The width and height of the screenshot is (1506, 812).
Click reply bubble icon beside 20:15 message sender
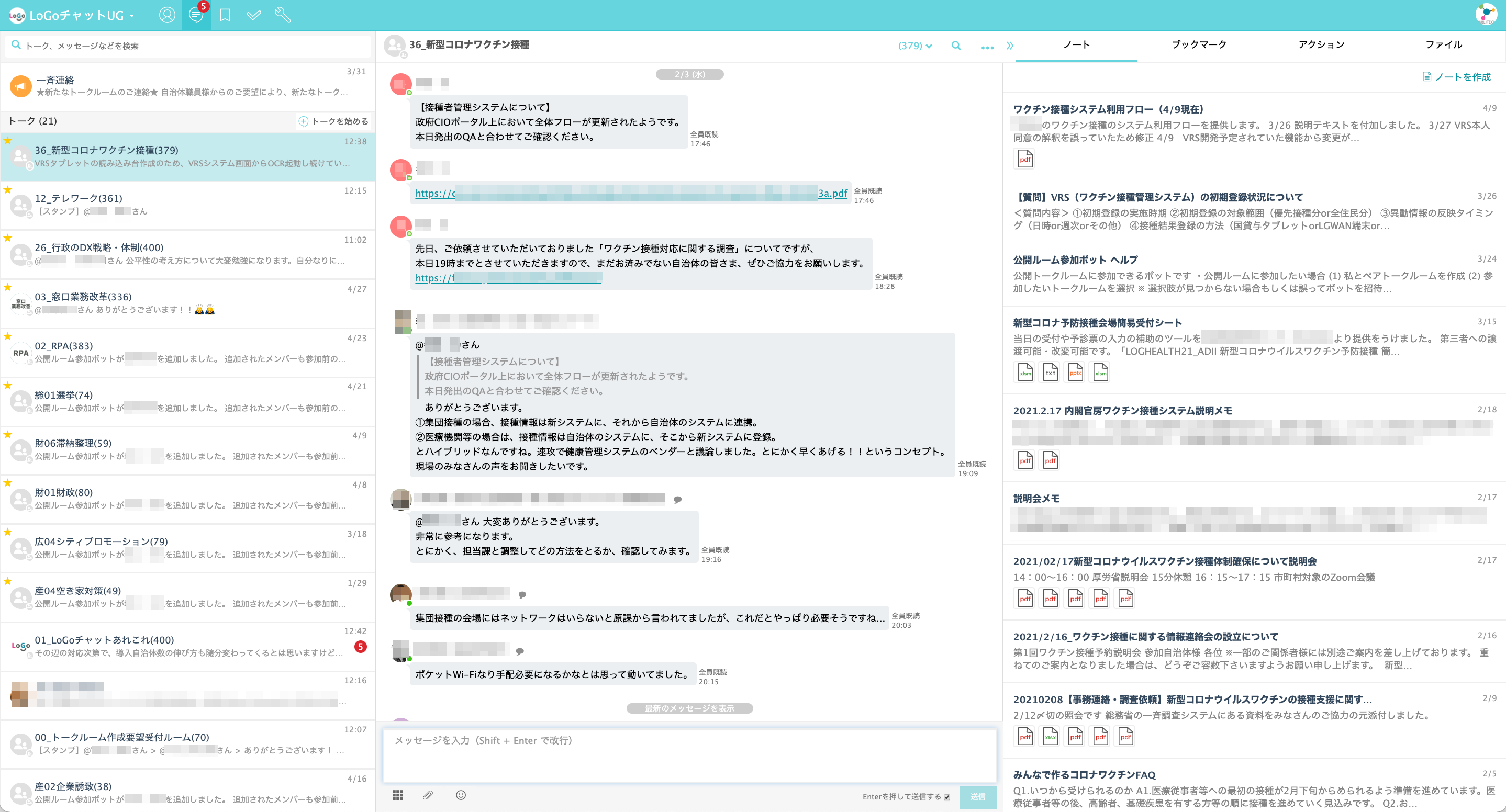pyautogui.click(x=519, y=651)
